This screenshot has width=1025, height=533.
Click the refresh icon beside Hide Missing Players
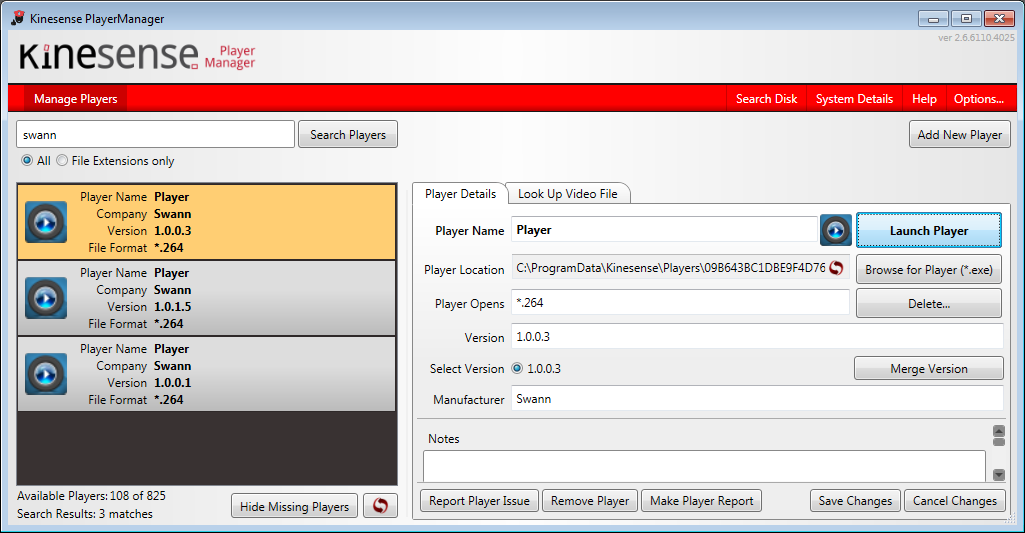point(380,506)
